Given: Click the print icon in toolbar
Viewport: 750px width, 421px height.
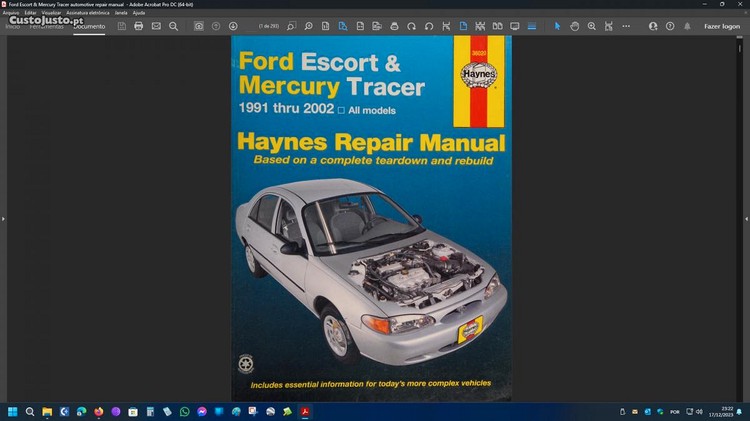Looking at the screenshot, I should click(138, 26).
